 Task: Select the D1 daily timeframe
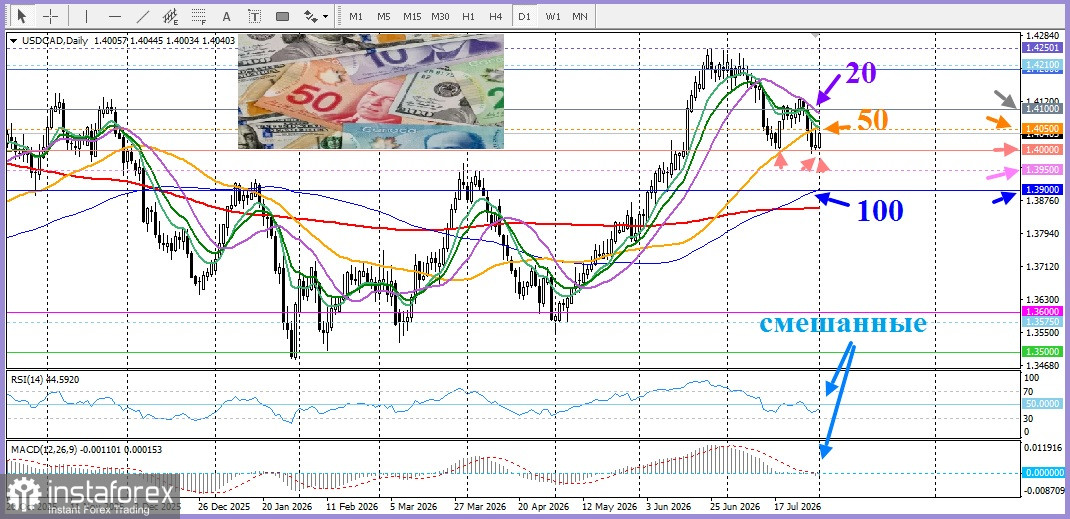pyautogui.click(x=524, y=16)
